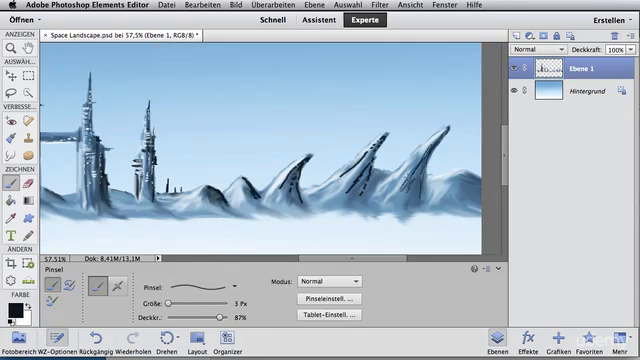Open the Öffnen dropdown
Image resolution: width=640 pixels, height=360 pixels.
(x=25, y=20)
